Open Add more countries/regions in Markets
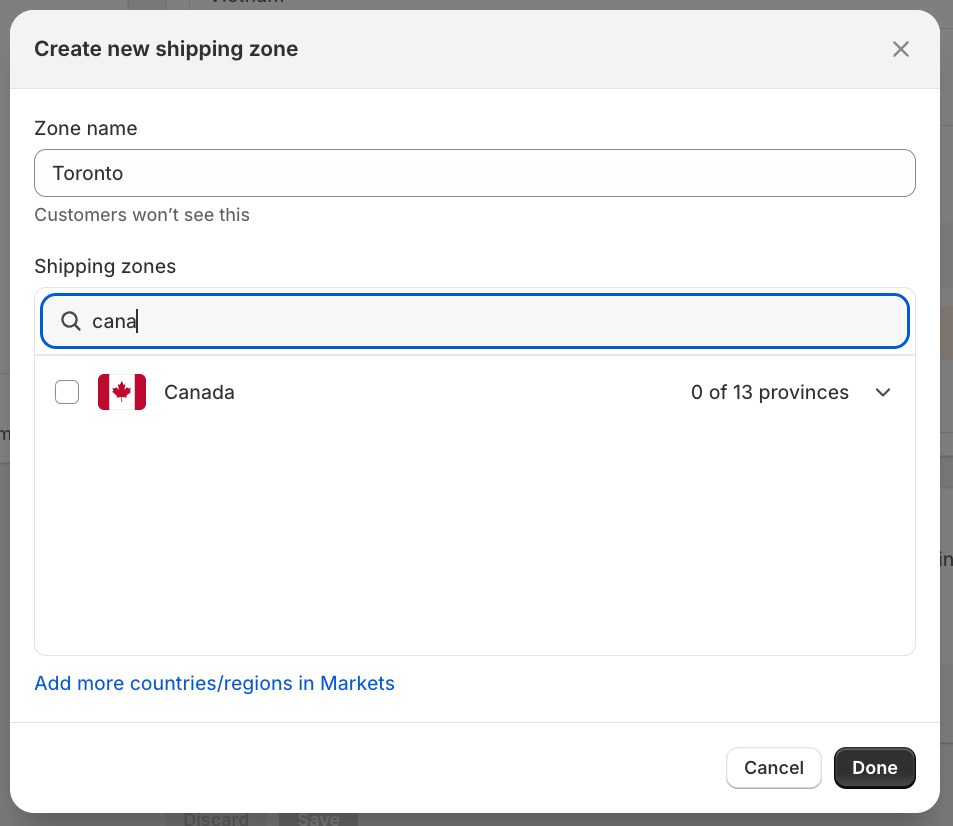The height and width of the screenshot is (826, 953). [214, 683]
